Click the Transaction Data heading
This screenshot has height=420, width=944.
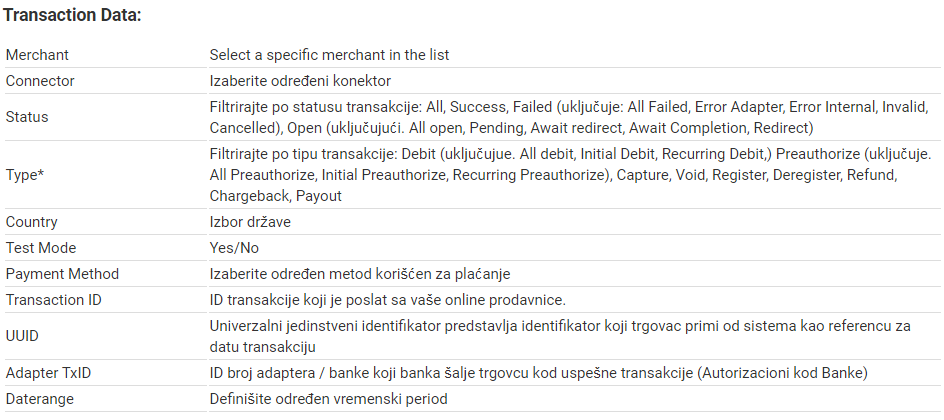coord(72,16)
